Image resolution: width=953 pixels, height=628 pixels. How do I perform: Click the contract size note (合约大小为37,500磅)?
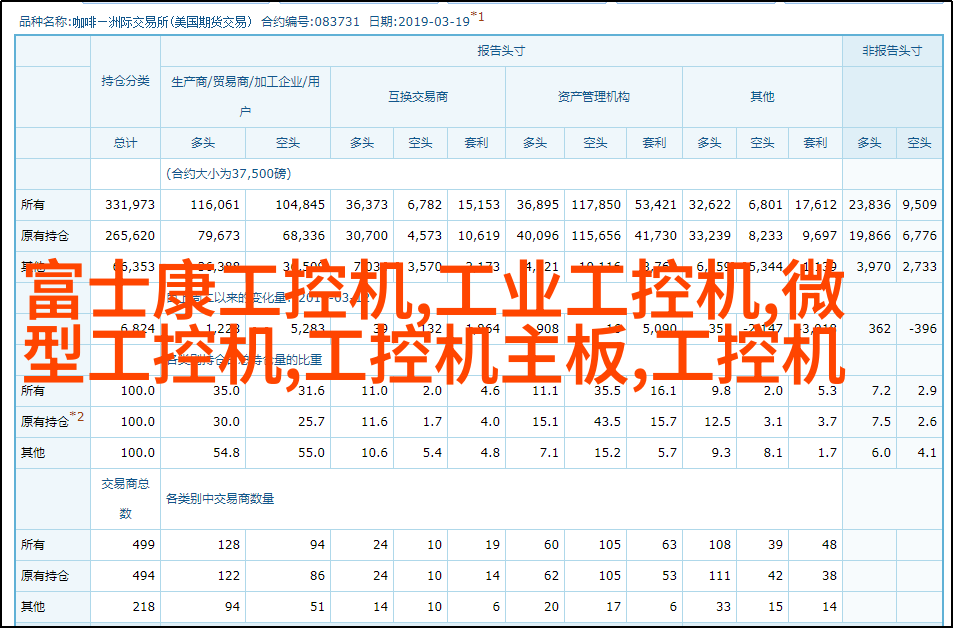(x=229, y=174)
